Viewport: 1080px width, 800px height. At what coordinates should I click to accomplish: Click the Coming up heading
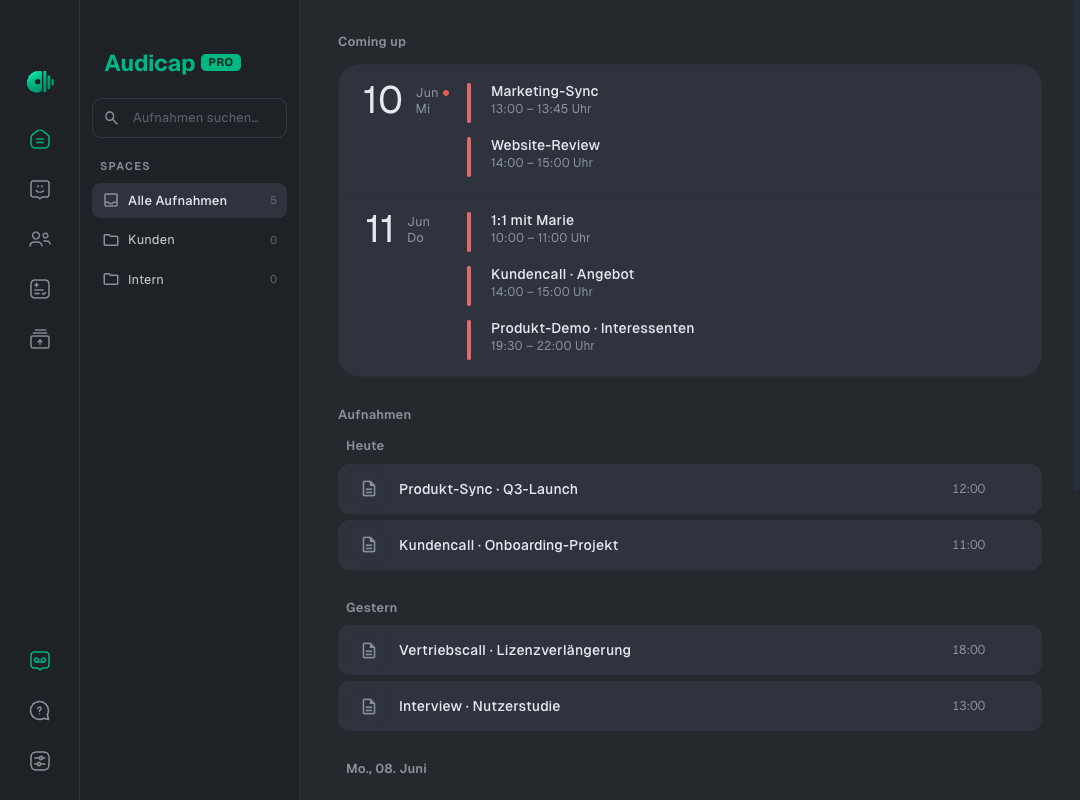click(x=372, y=42)
